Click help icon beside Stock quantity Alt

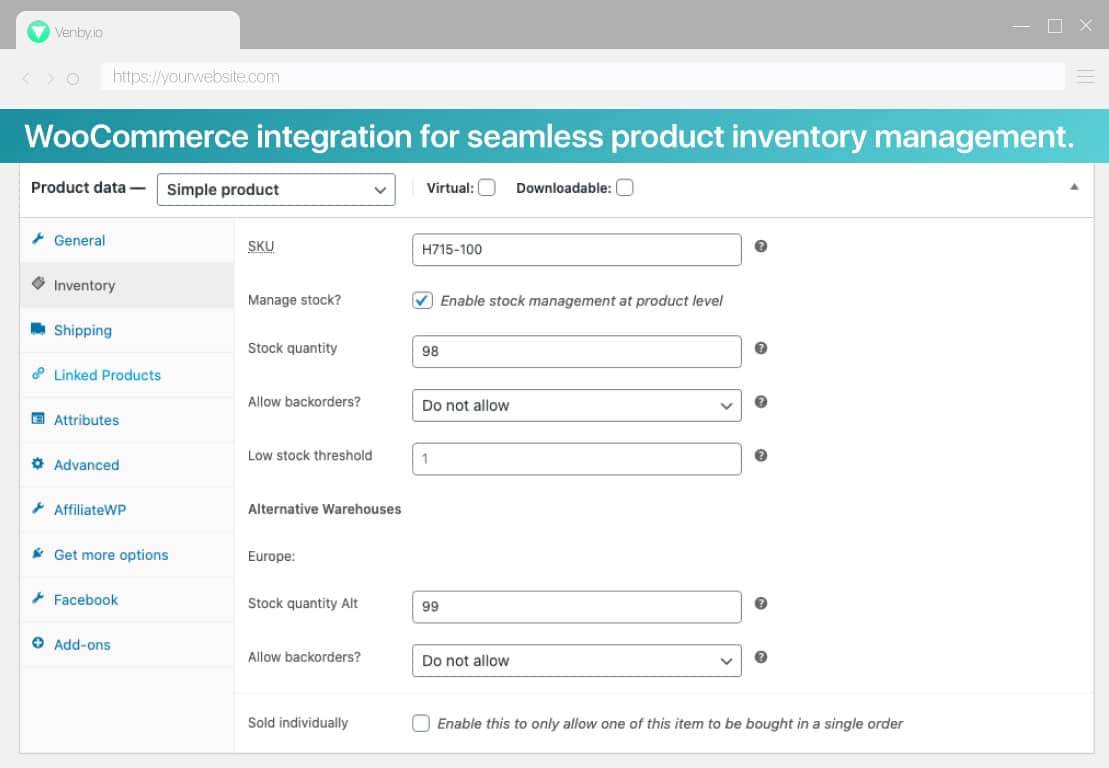(x=760, y=603)
